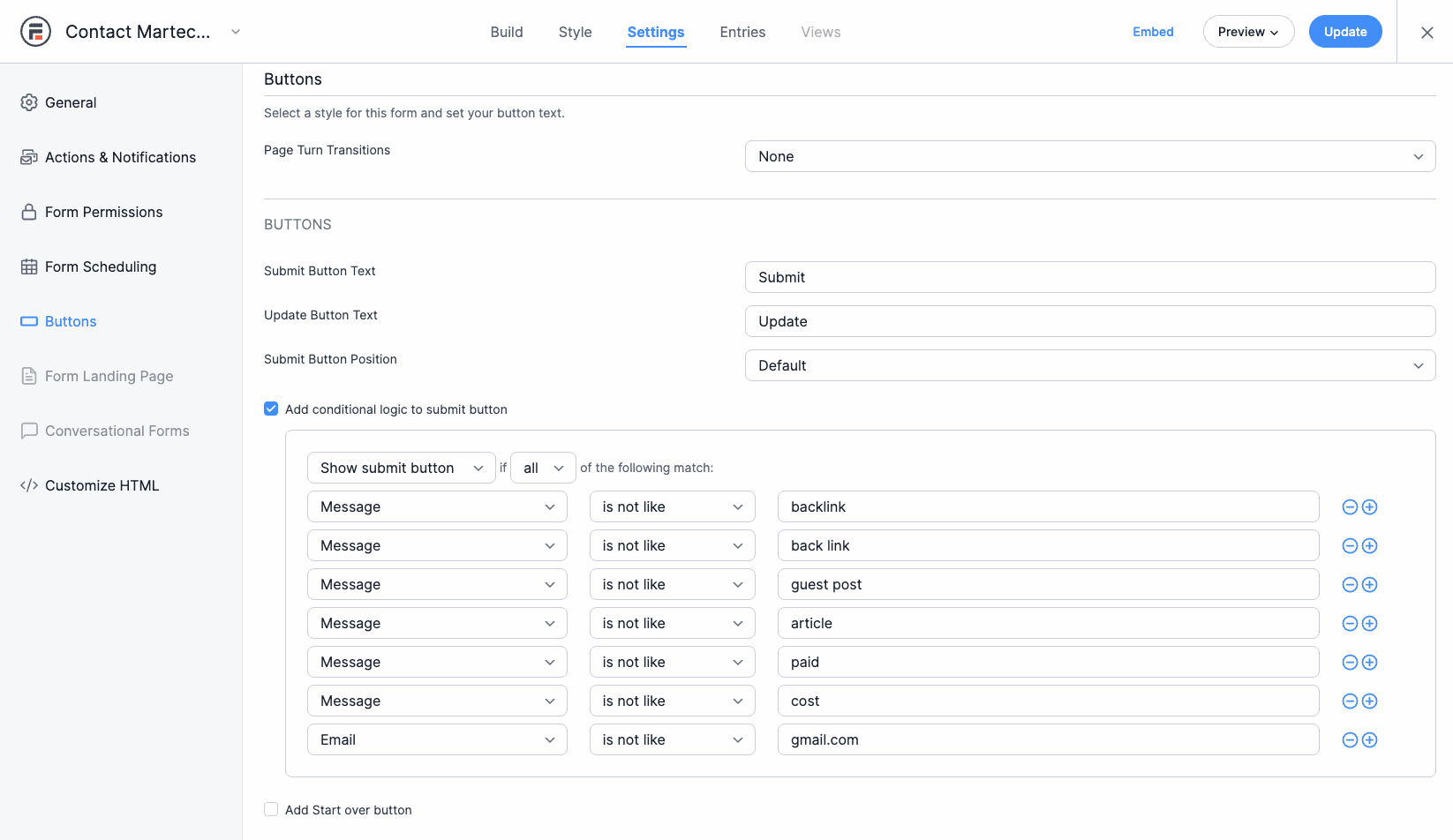Remove the 'guest post' condition row
Image resolution: width=1453 pixels, height=840 pixels.
coord(1349,585)
